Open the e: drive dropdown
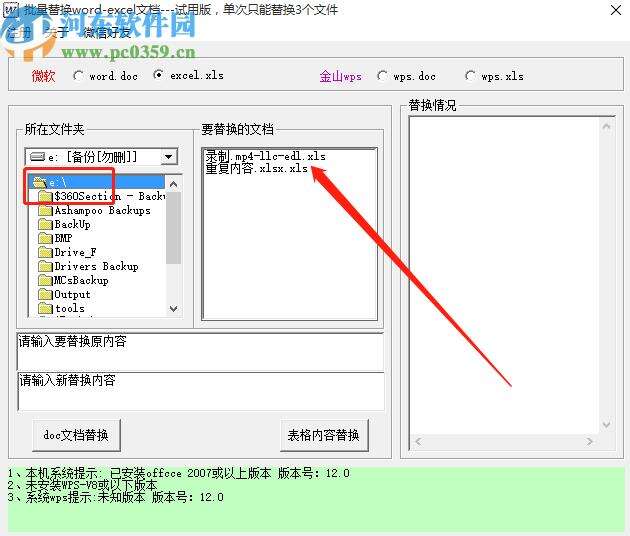Screen dimensions: 630x536 (169, 157)
